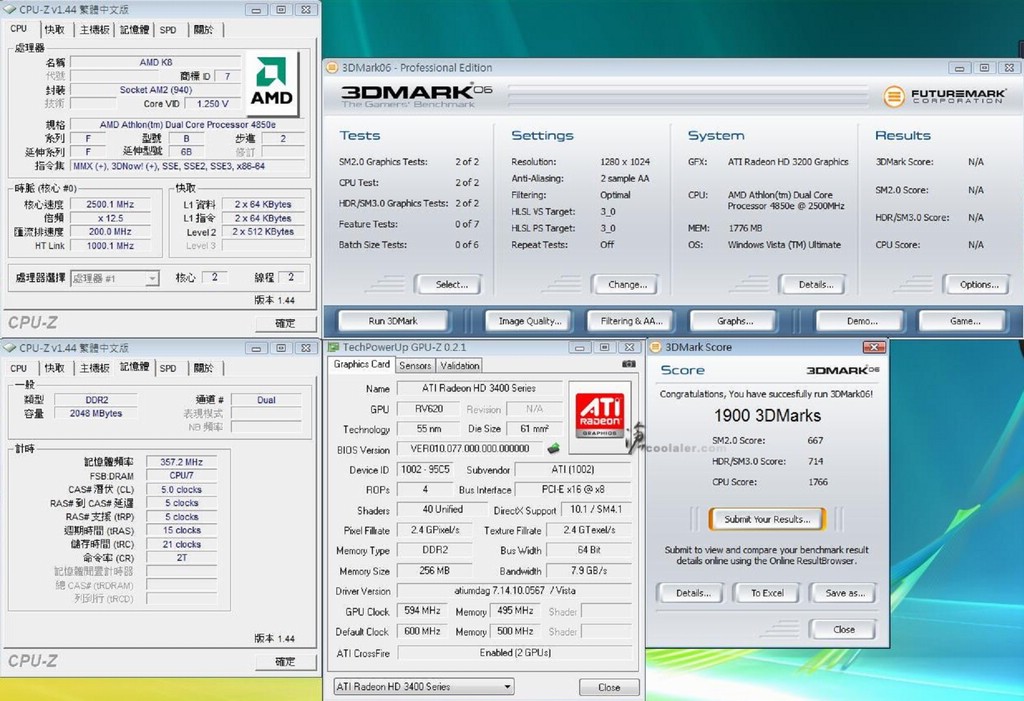
Task: Select the Graphics Card tab in GPU-Z
Action: click(x=362, y=365)
